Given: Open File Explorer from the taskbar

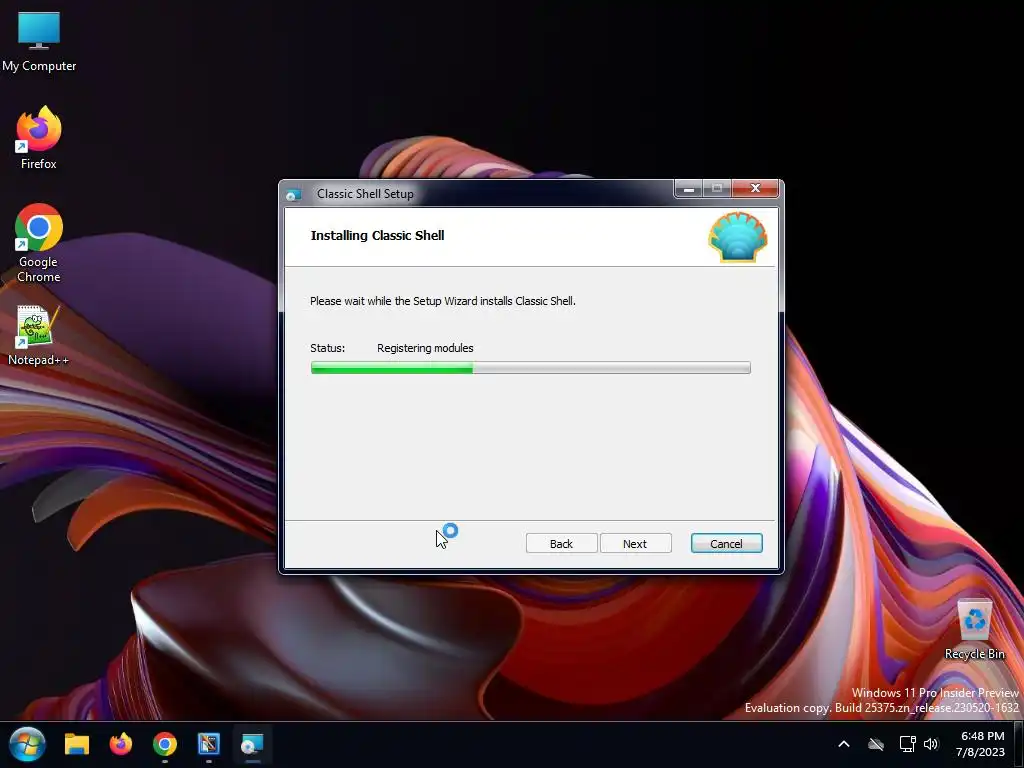Looking at the screenshot, I should [76, 744].
